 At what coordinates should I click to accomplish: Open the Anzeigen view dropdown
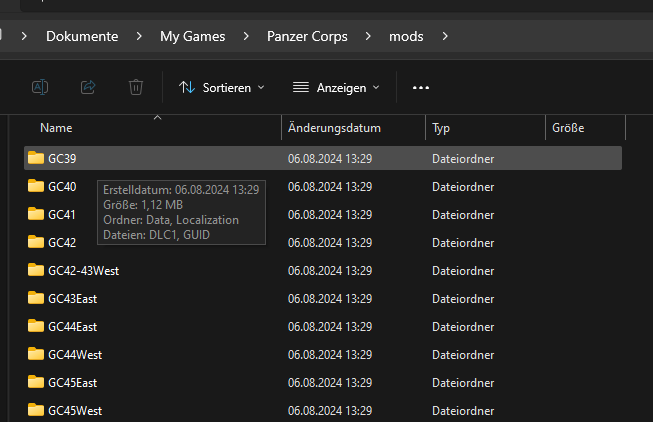coord(336,87)
